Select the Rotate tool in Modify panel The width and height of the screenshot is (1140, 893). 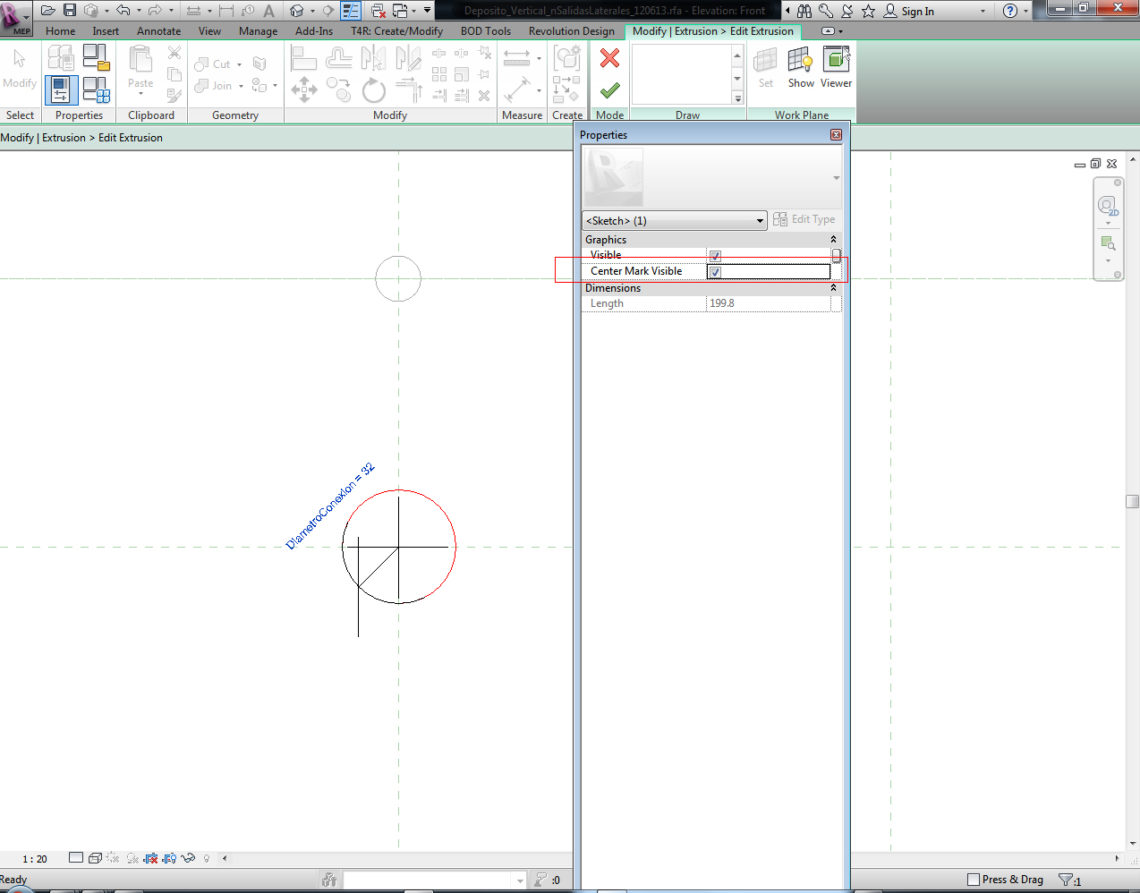[372, 89]
